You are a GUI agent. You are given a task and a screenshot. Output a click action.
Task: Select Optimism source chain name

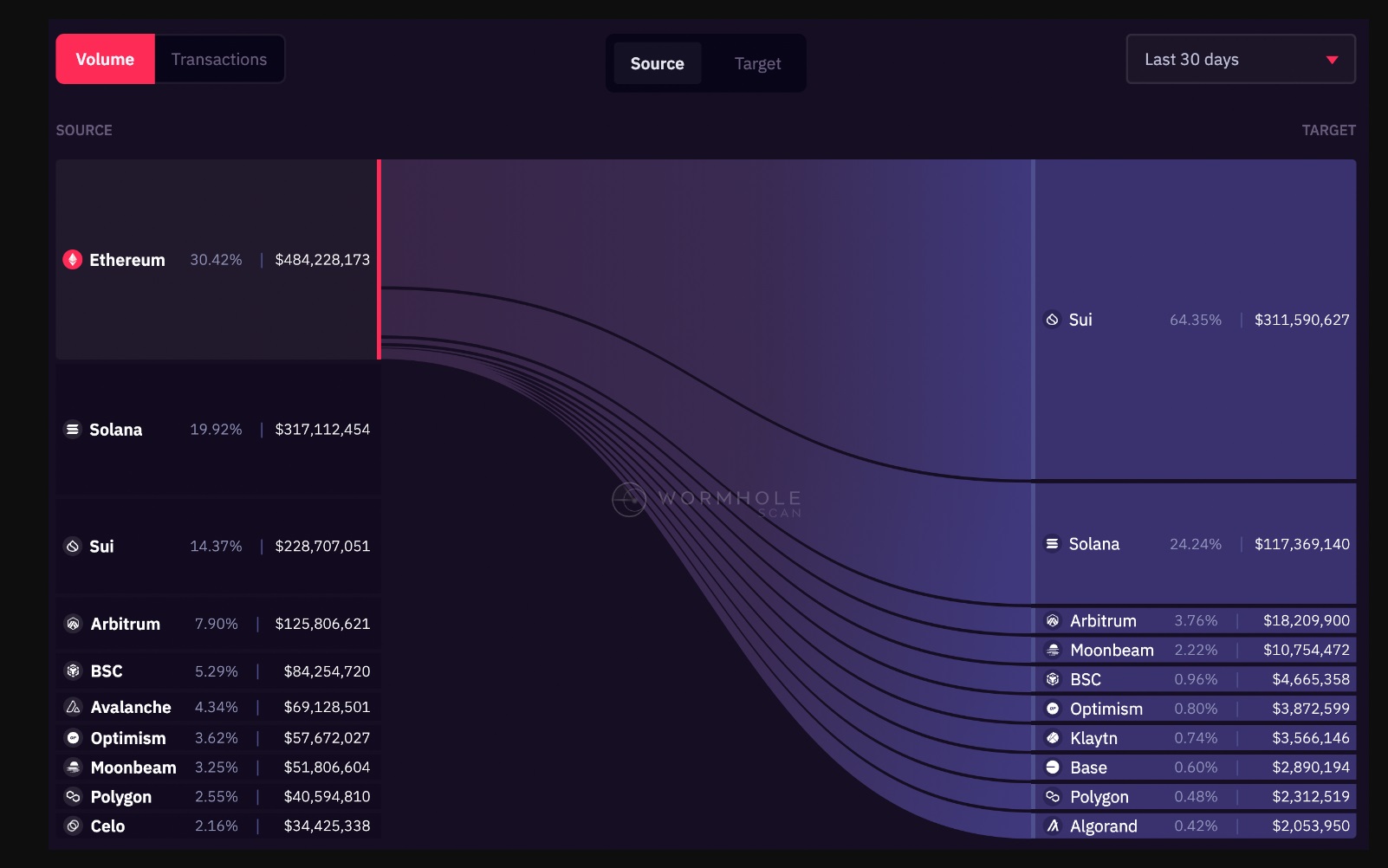coord(128,738)
